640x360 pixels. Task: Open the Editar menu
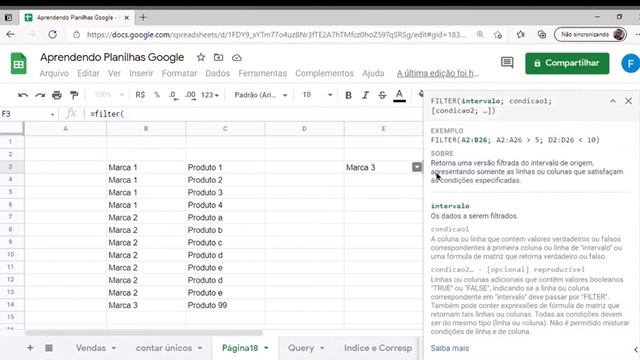point(88,73)
